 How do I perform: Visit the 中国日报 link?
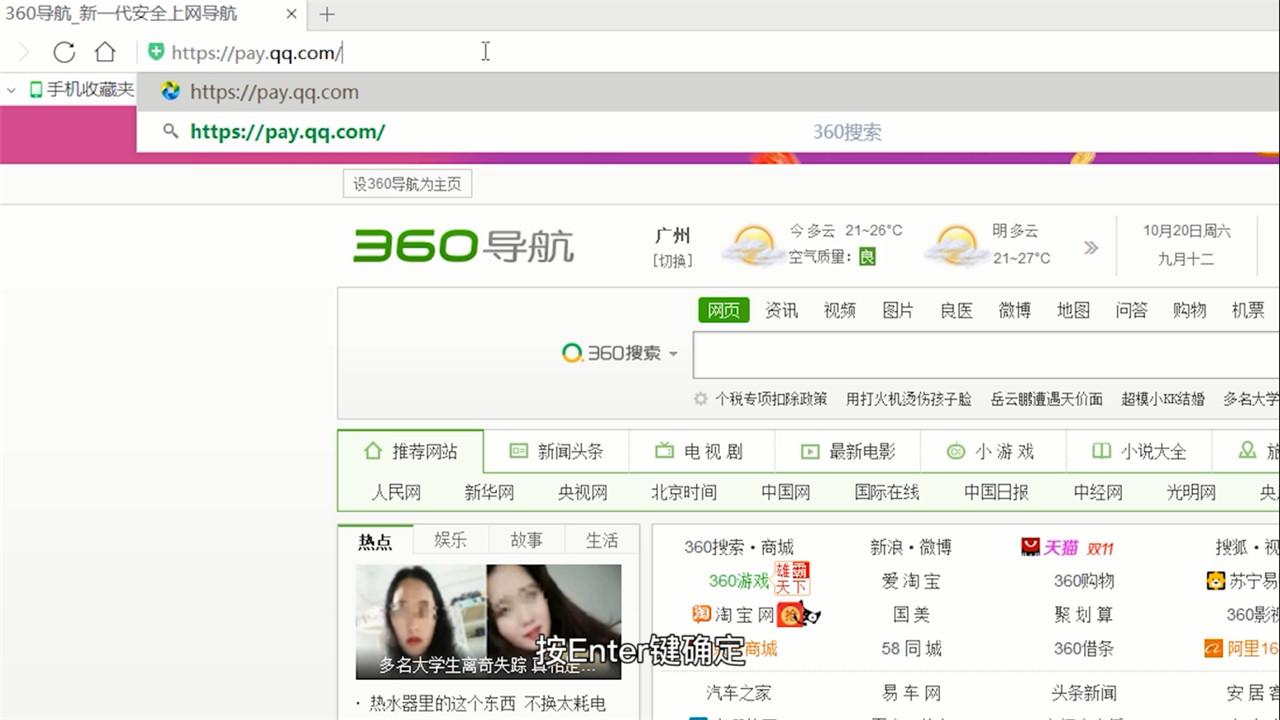pos(996,492)
